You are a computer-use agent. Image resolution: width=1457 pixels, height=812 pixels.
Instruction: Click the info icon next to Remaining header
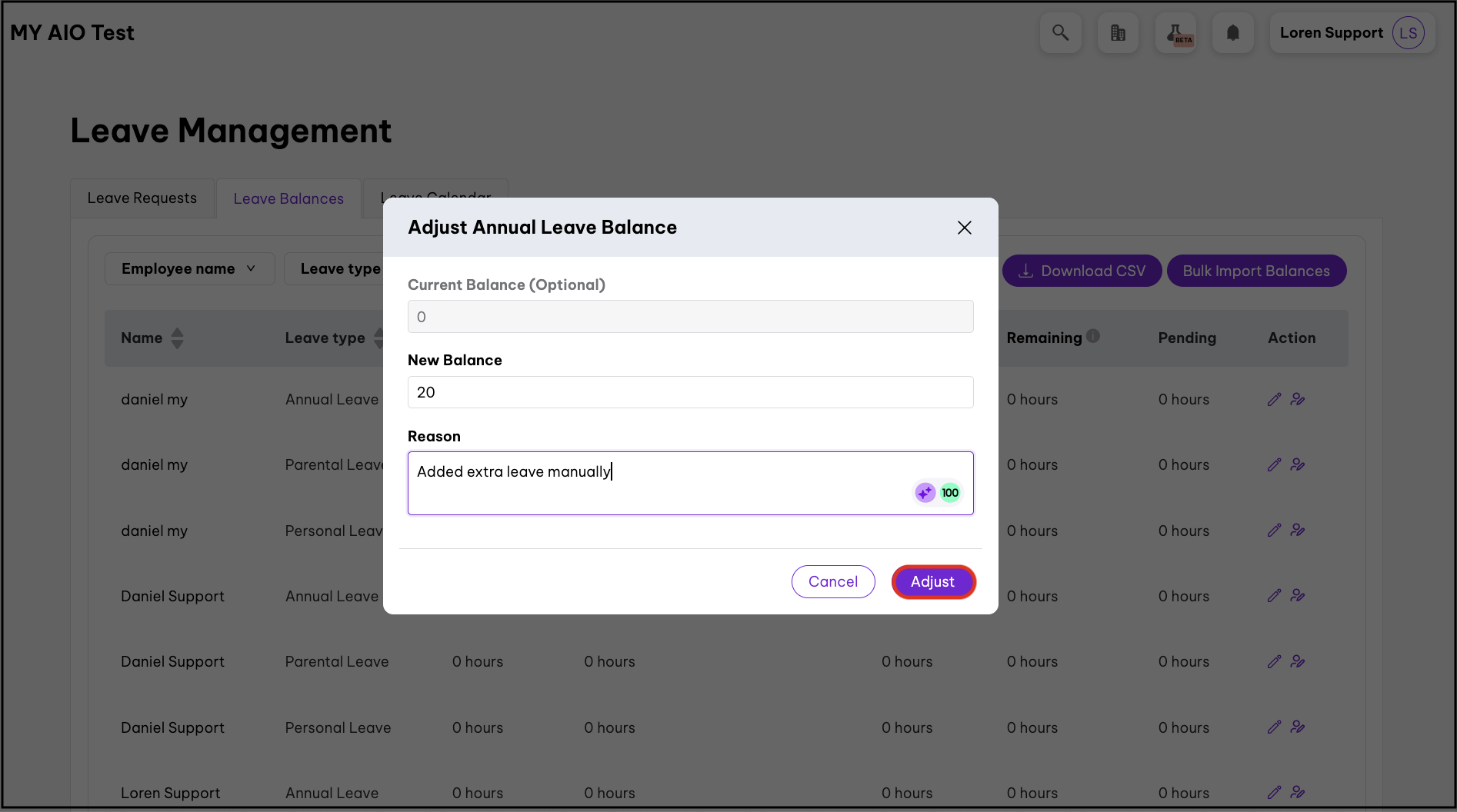pyautogui.click(x=1093, y=335)
